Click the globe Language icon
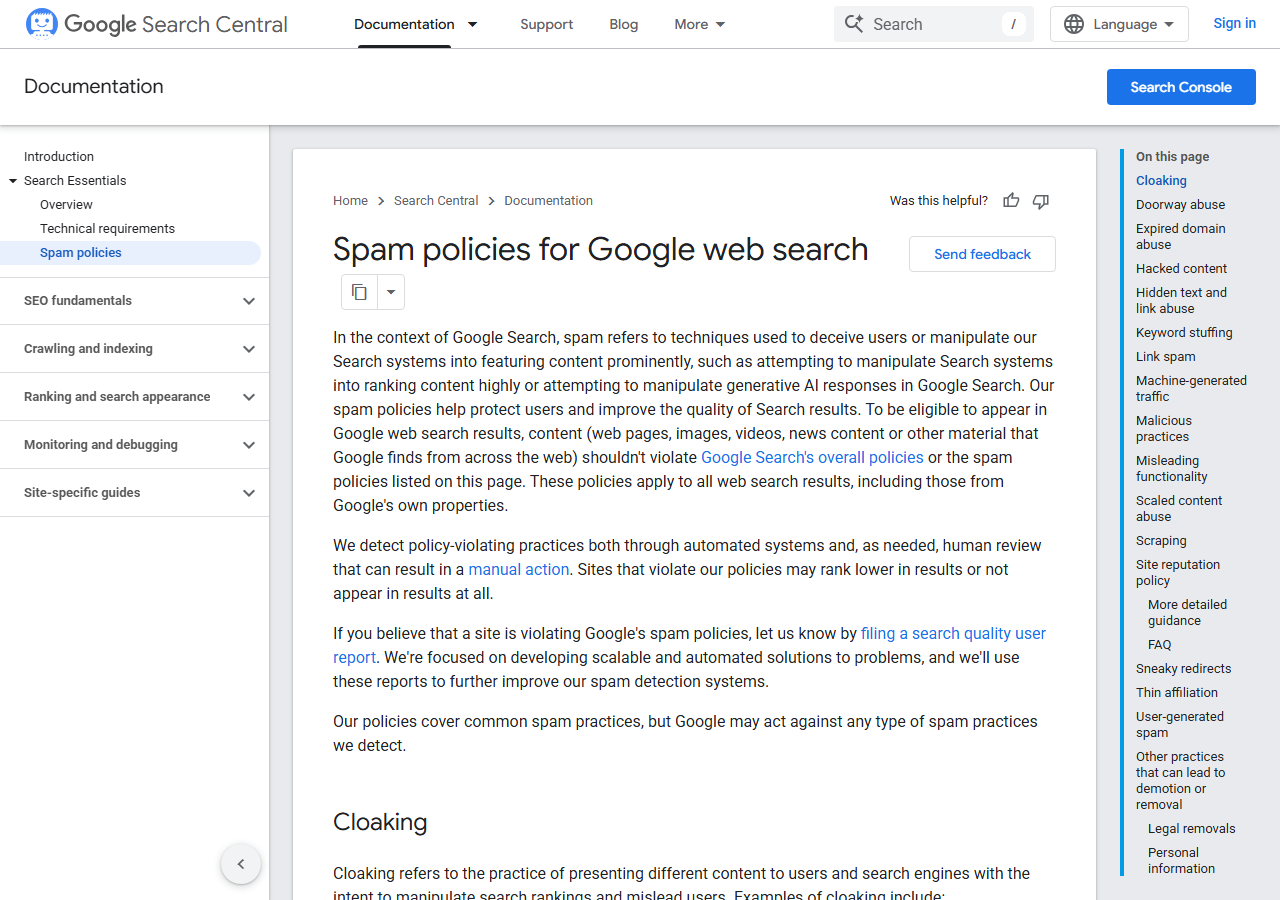Screen dimensions: 1280x900 click(x=1074, y=24)
